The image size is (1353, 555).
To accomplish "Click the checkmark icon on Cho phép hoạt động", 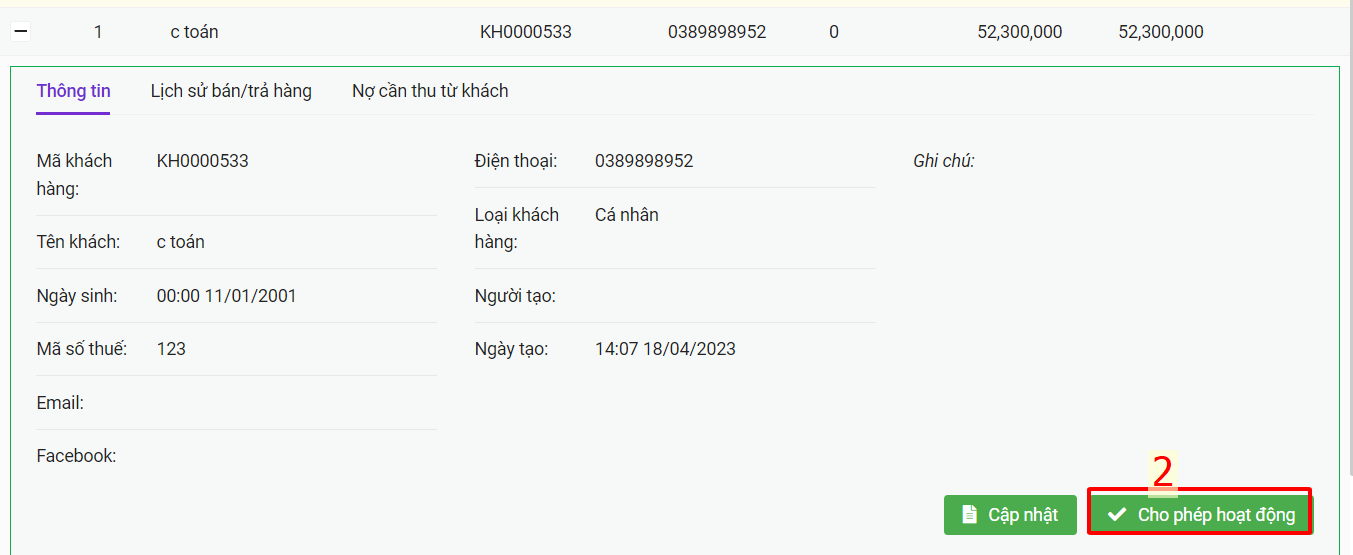I will coord(1117,515).
